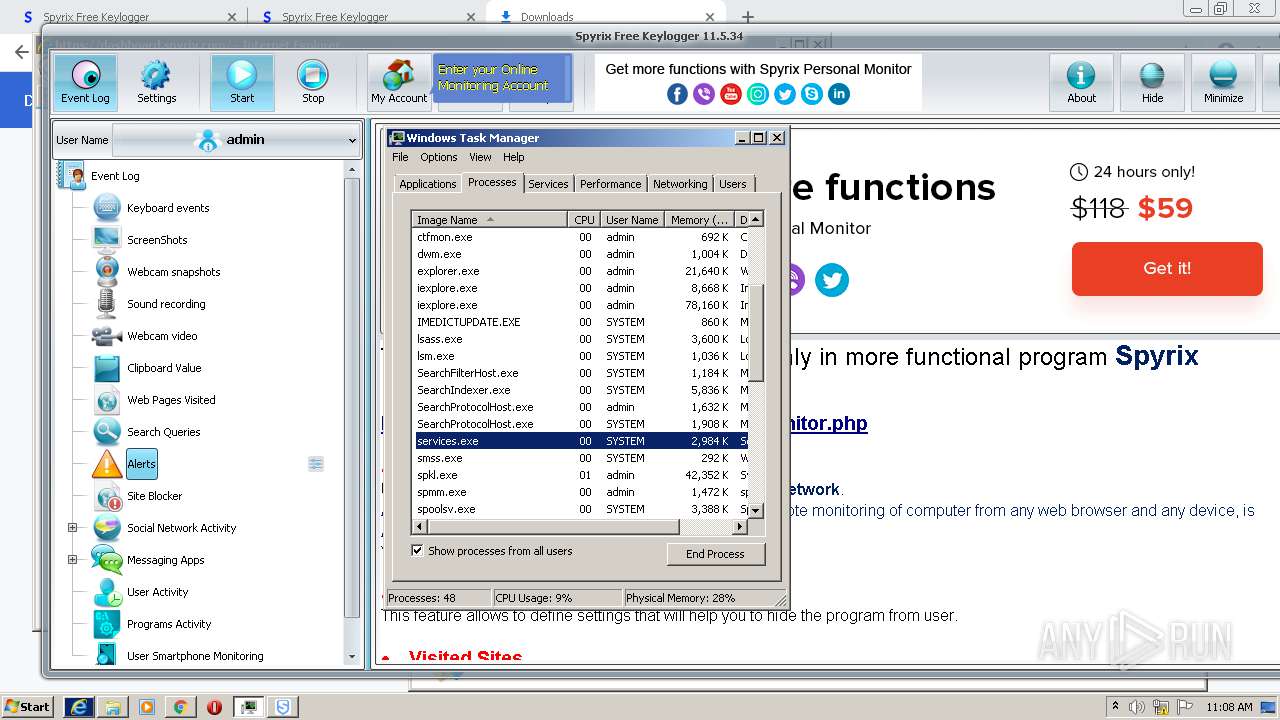Select Sound recording log item
This screenshot has height=720, width=1280.
tap(166, 304)
